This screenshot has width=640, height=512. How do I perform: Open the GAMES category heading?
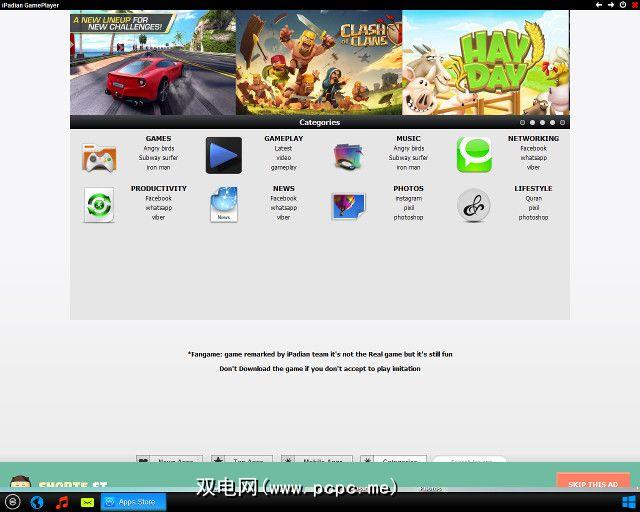coord(158,138)
